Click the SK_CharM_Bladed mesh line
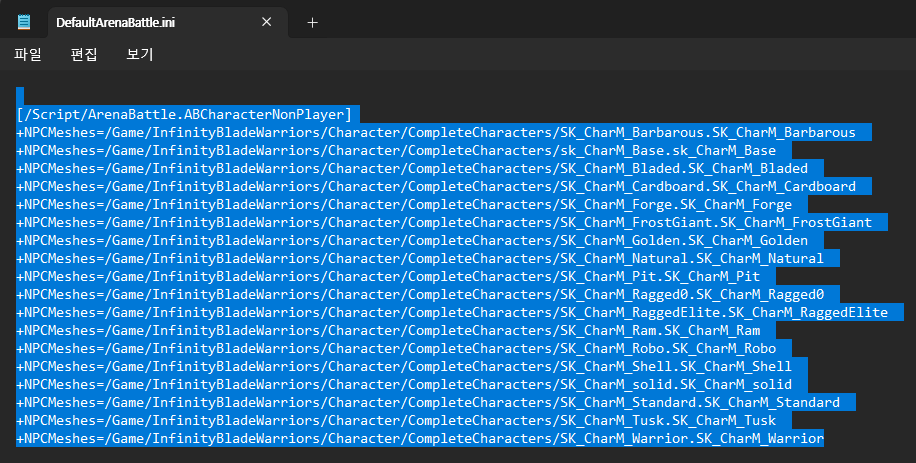 (x=412, y=169)
